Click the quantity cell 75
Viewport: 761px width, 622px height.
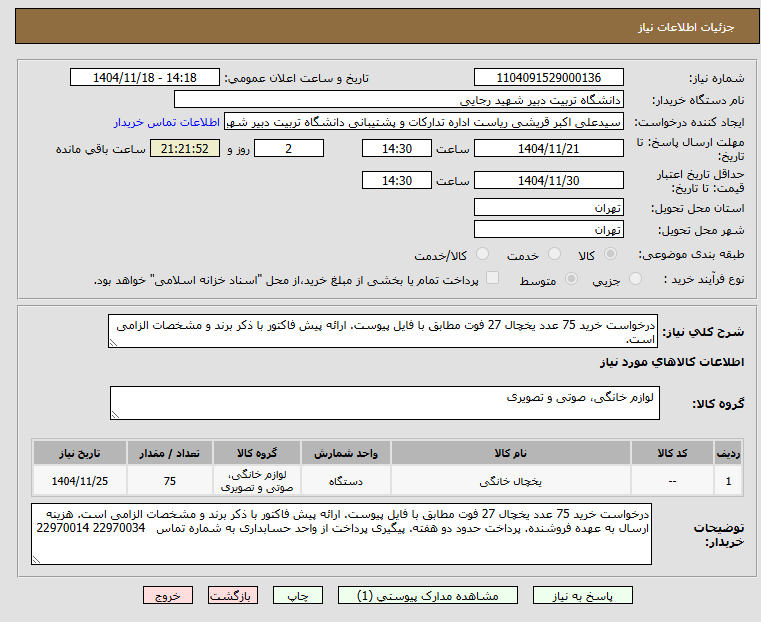[169, 481]
